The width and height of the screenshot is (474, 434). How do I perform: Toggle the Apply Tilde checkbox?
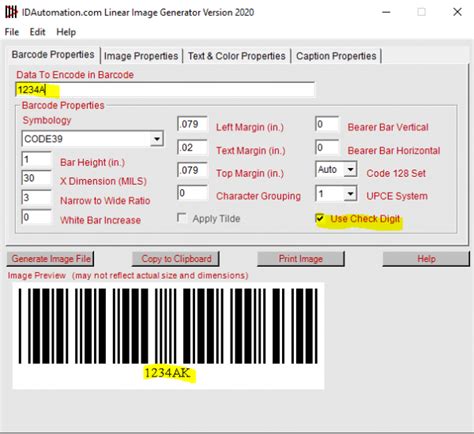tap(182, 218)
